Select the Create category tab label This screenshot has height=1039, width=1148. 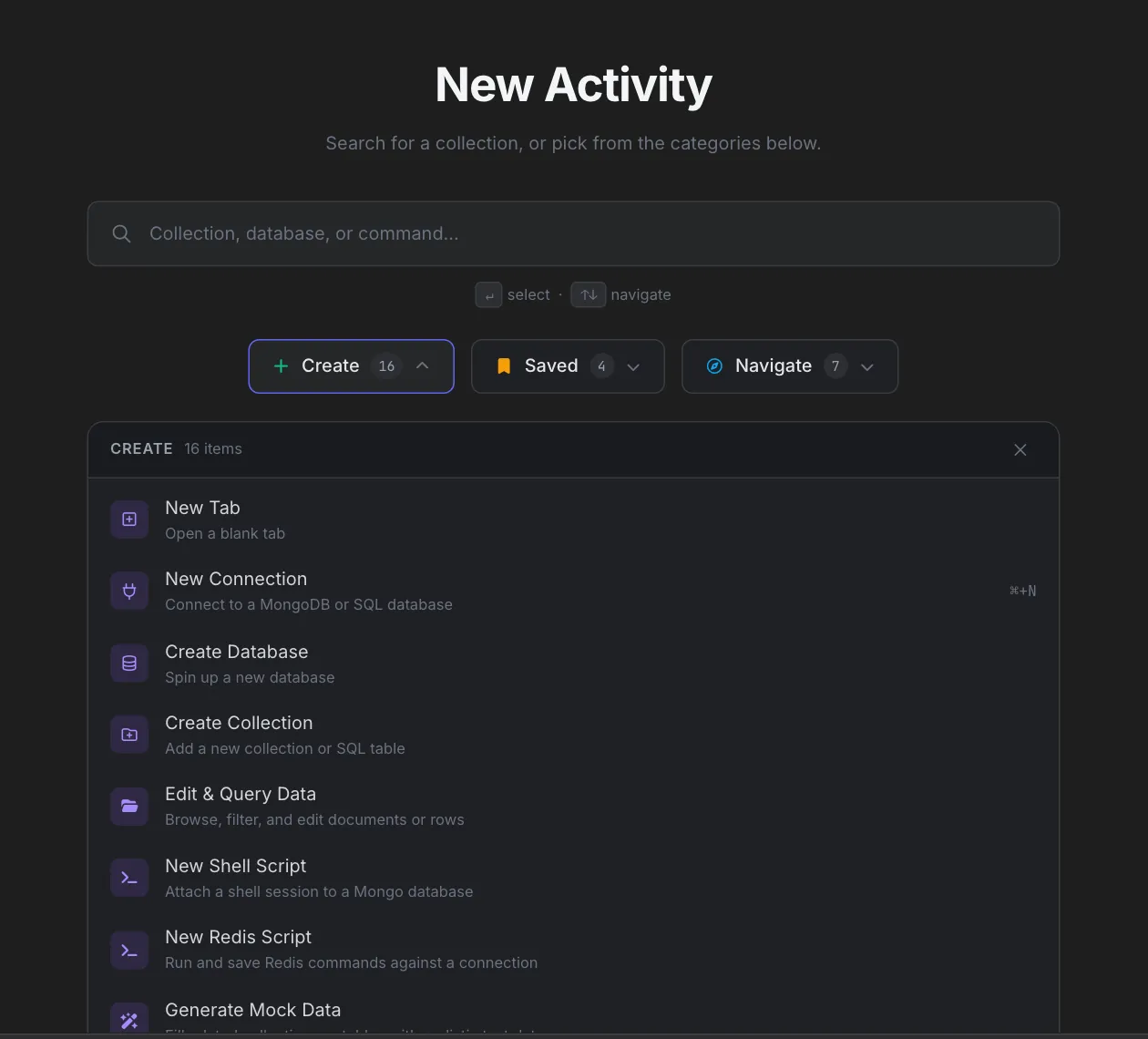330,365
